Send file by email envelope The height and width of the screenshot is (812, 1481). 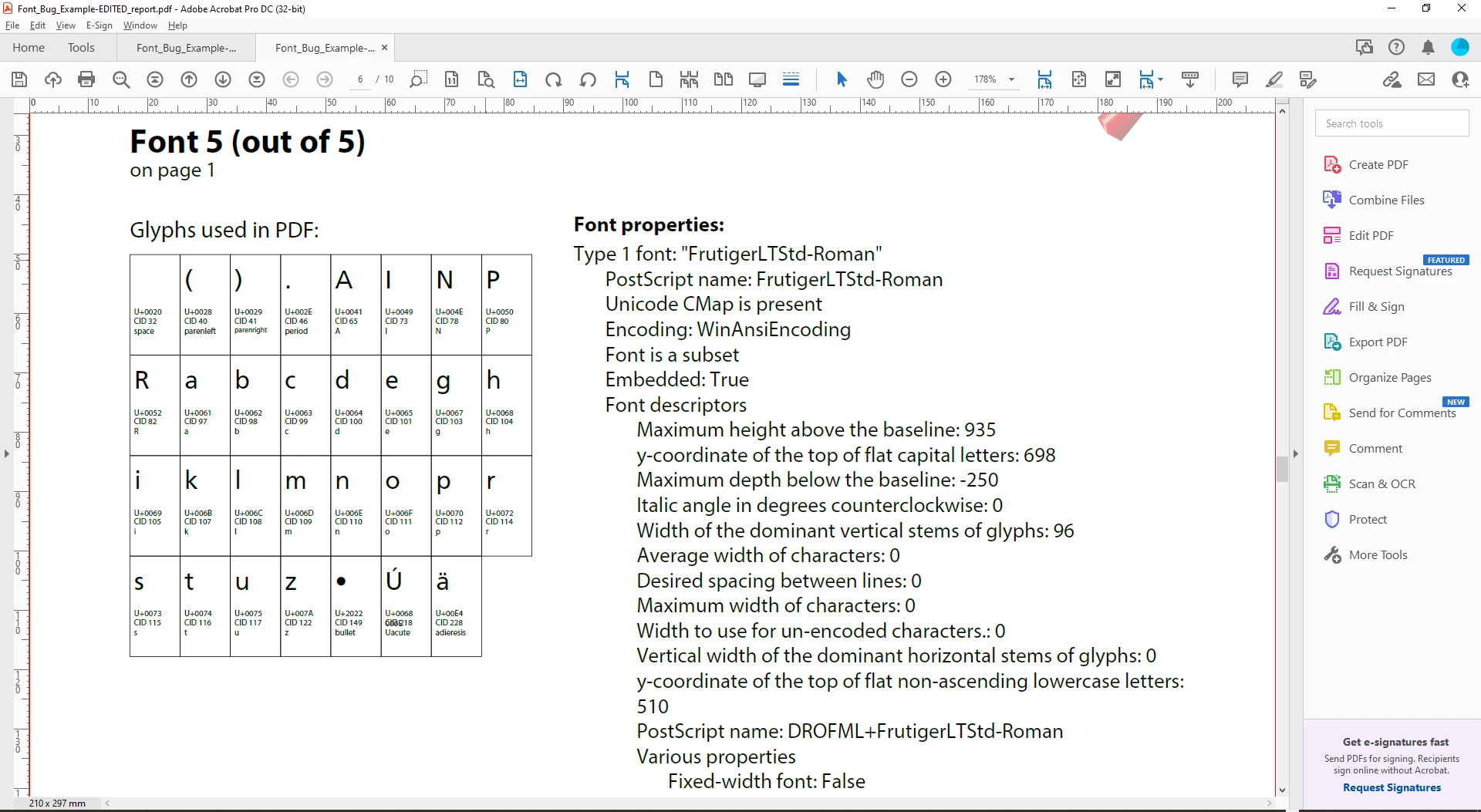pos(1426,79)
